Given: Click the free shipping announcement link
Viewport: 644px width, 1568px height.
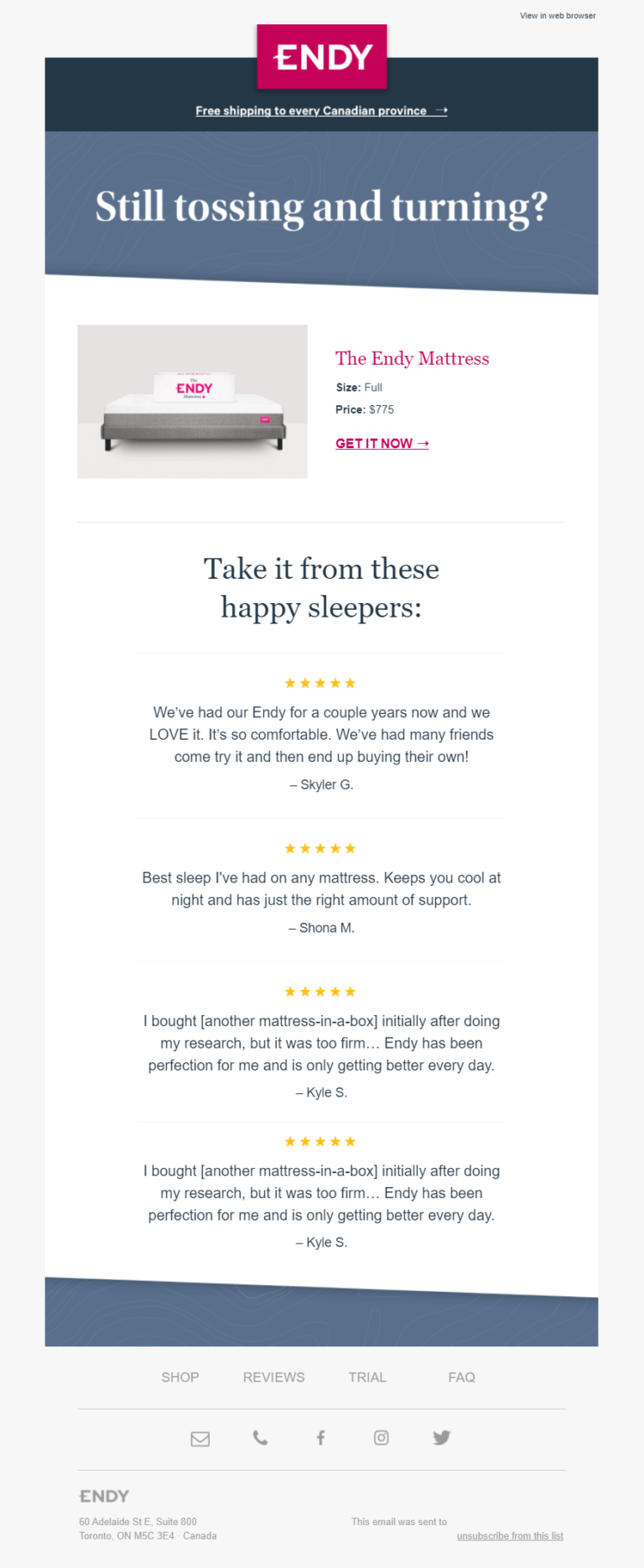Looking at the screenshot, I should point(321,110).
